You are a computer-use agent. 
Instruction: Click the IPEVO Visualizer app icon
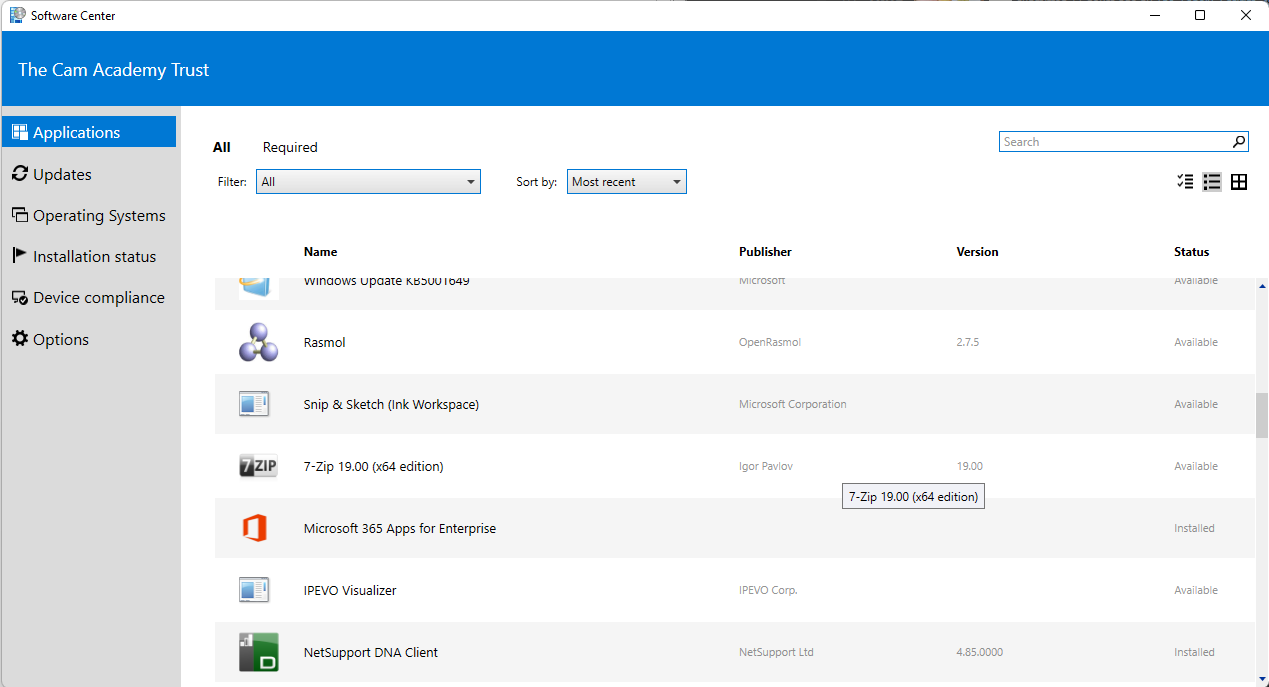[x=255, y=590]
